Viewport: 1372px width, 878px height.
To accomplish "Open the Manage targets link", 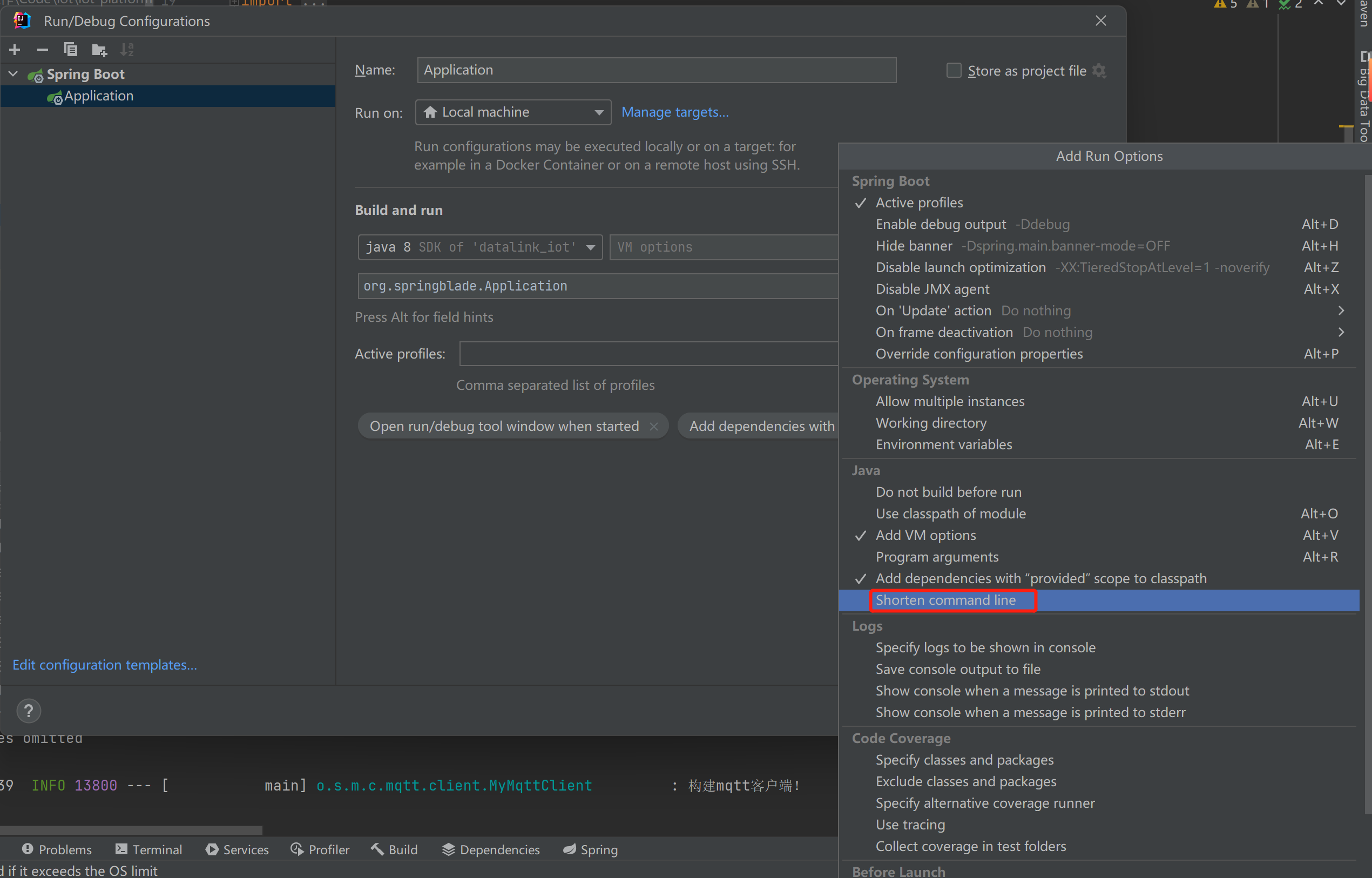I will click(675, 112).
